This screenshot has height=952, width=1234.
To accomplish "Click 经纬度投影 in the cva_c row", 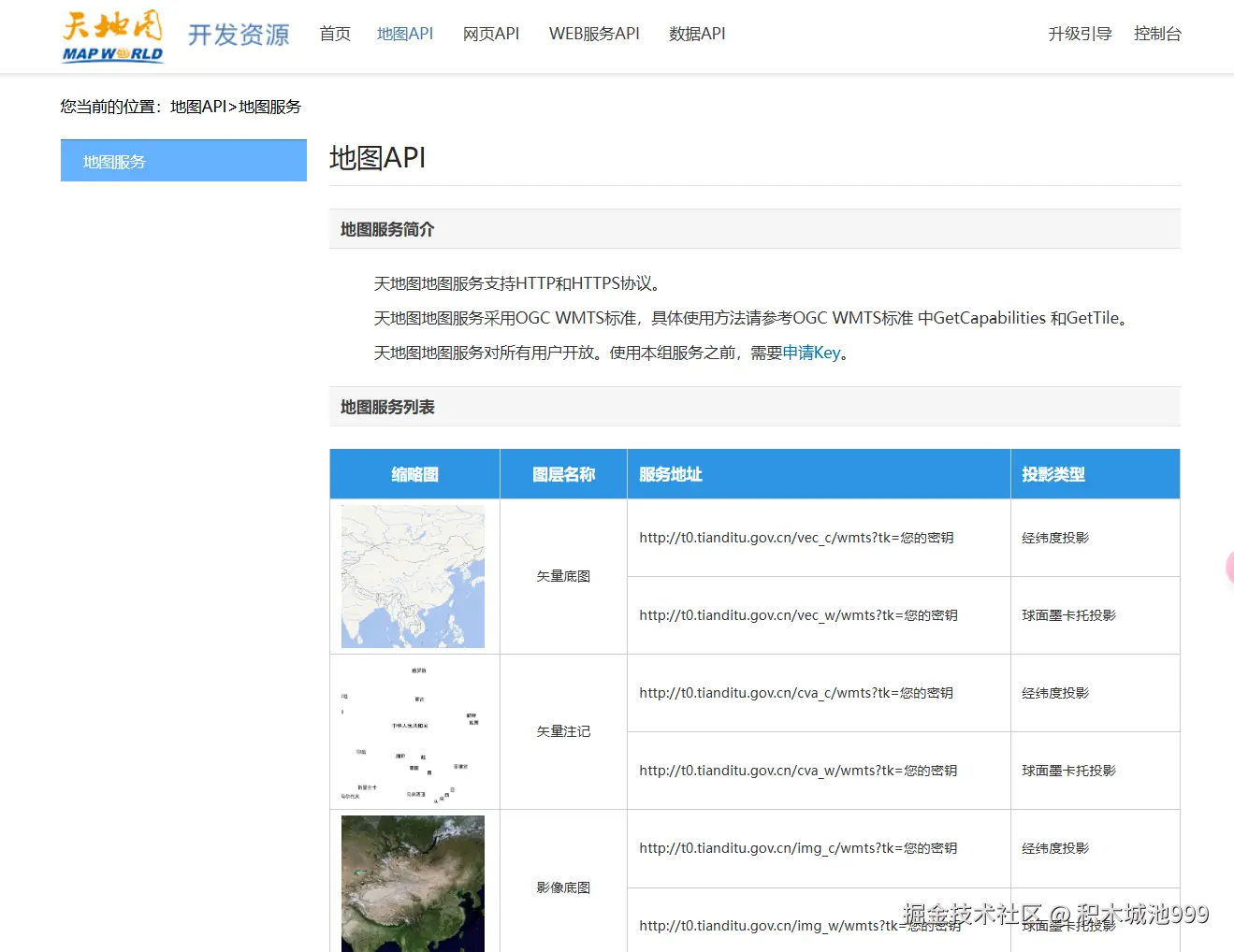I will [x=1055, y=693].
